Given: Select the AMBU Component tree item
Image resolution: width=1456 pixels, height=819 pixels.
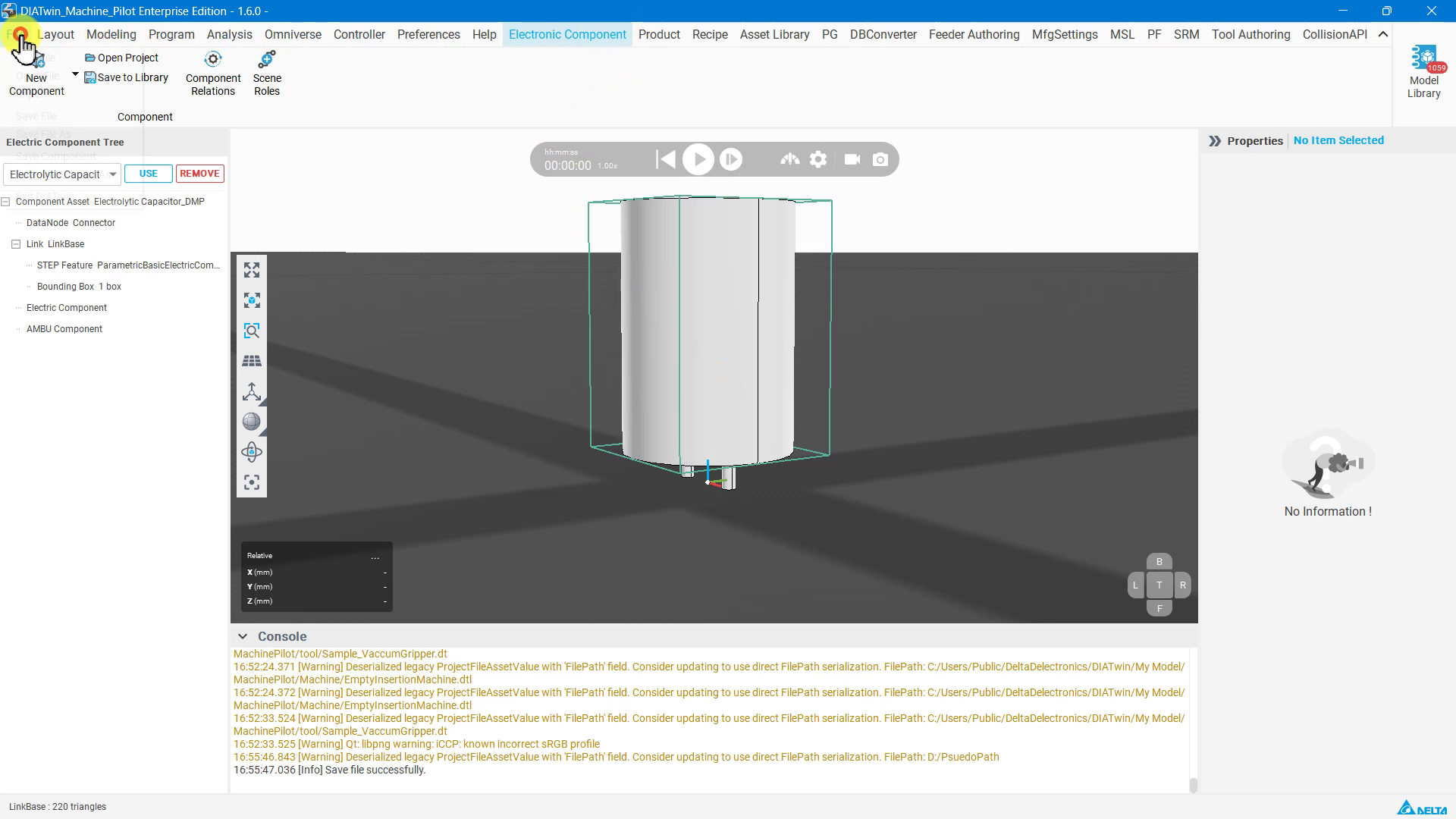Looking at the screenshot, I should pos(64,329).
